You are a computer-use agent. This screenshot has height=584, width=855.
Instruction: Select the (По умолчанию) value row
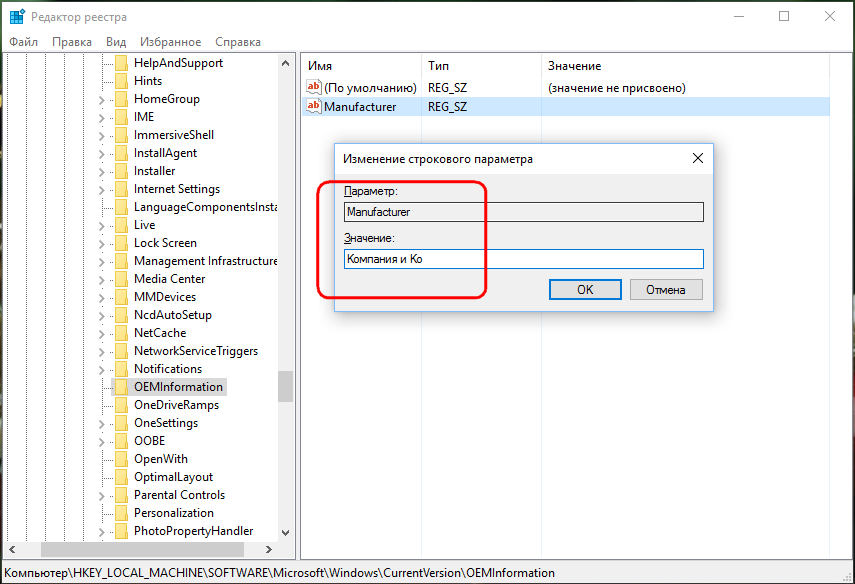565,88
